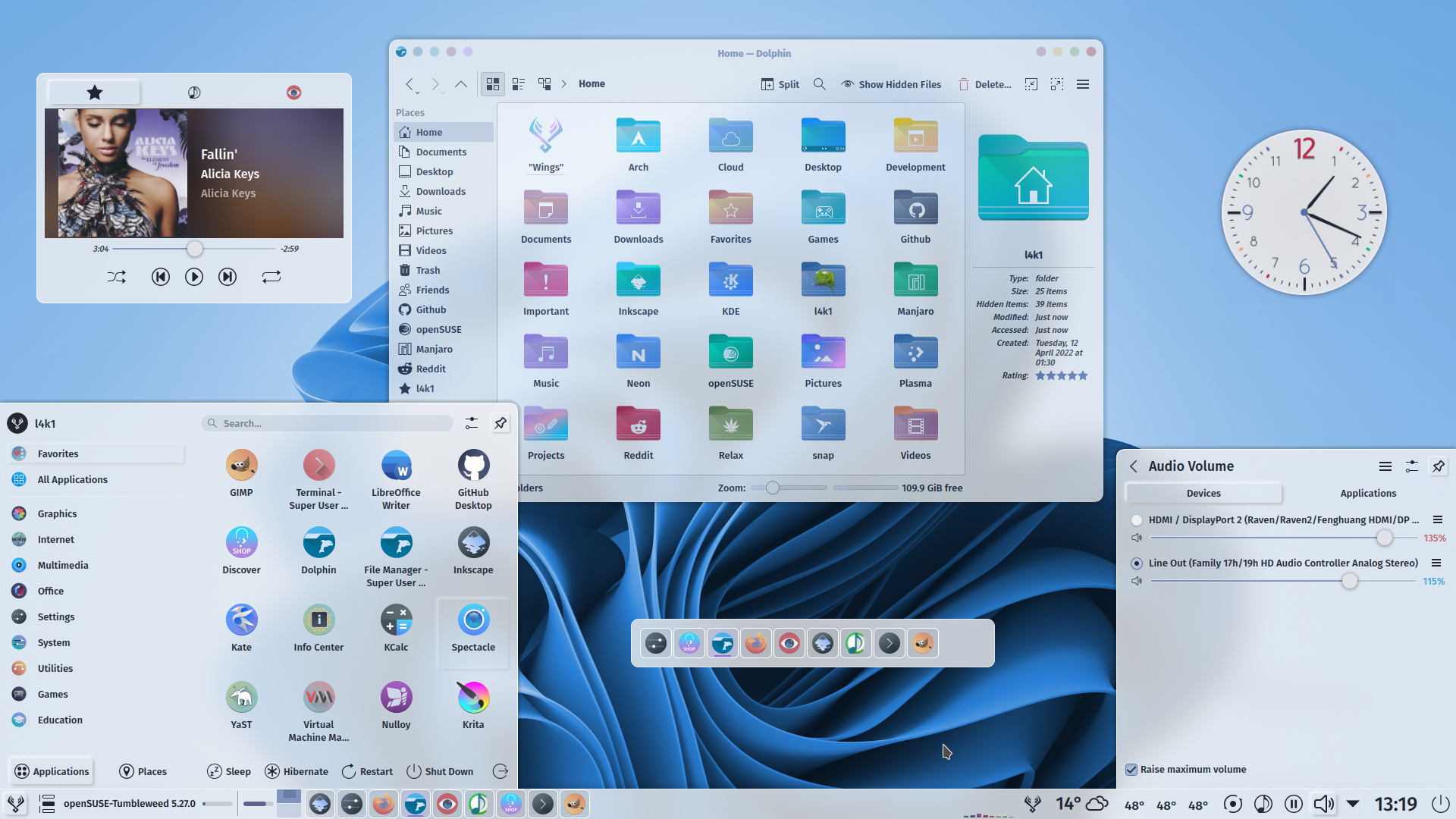The width and height of the screenshot is (1456, 819).
Task: Launch KCalc from favorites
Action: point(396,629)
